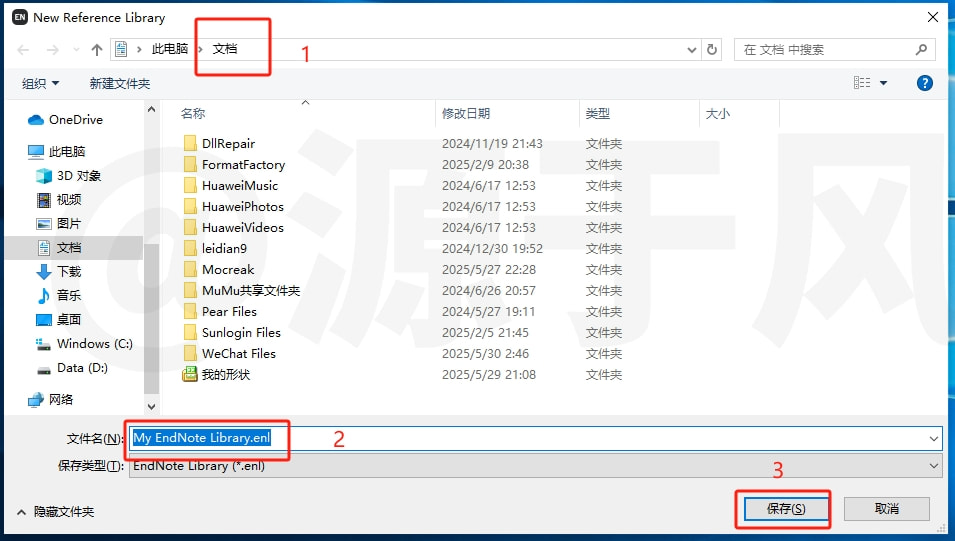This screenshot has width=955, height=541.
Task: Select the WeChat Files folder
Action: coord(230,353)
